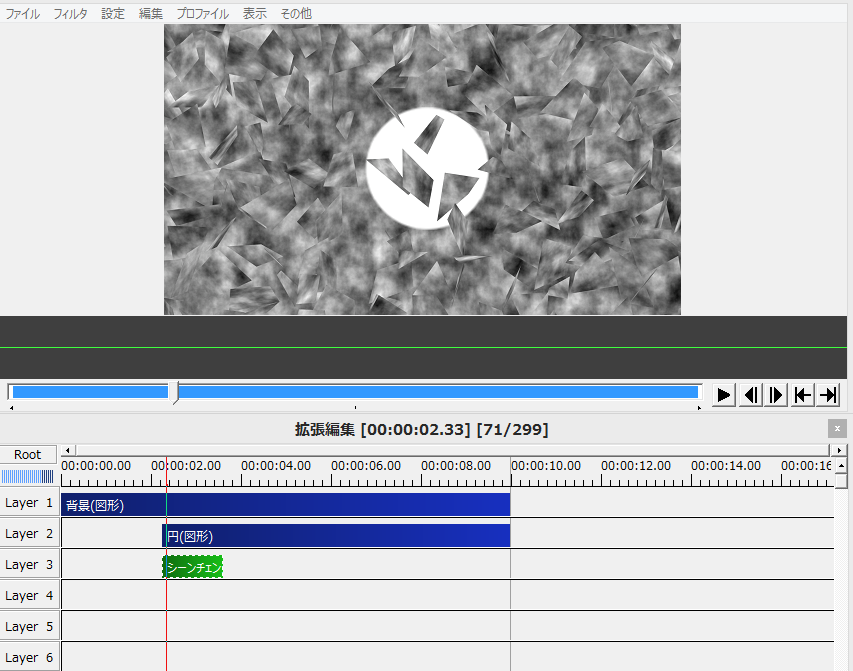Click the left scroll arrow above the timeline ruler
The width and height of the screenshot is (853, 671).
[66, 450]
